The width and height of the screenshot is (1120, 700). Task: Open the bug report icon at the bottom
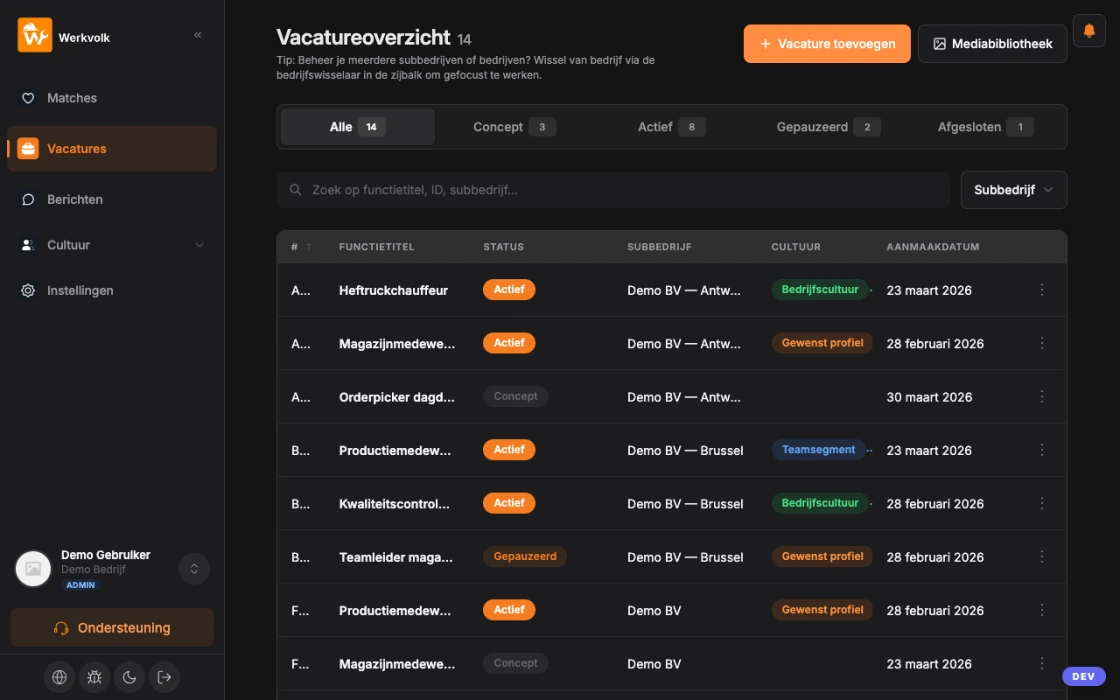pyautogui.click(x=94, y=677)
